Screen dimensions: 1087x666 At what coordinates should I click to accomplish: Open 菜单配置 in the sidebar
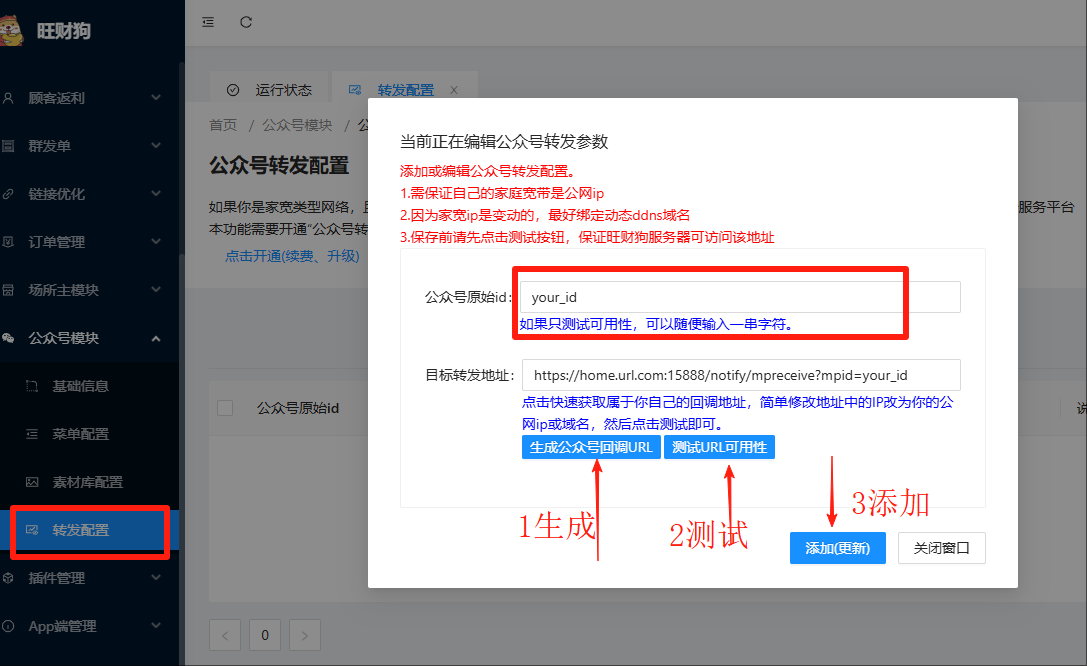(80, 434)
